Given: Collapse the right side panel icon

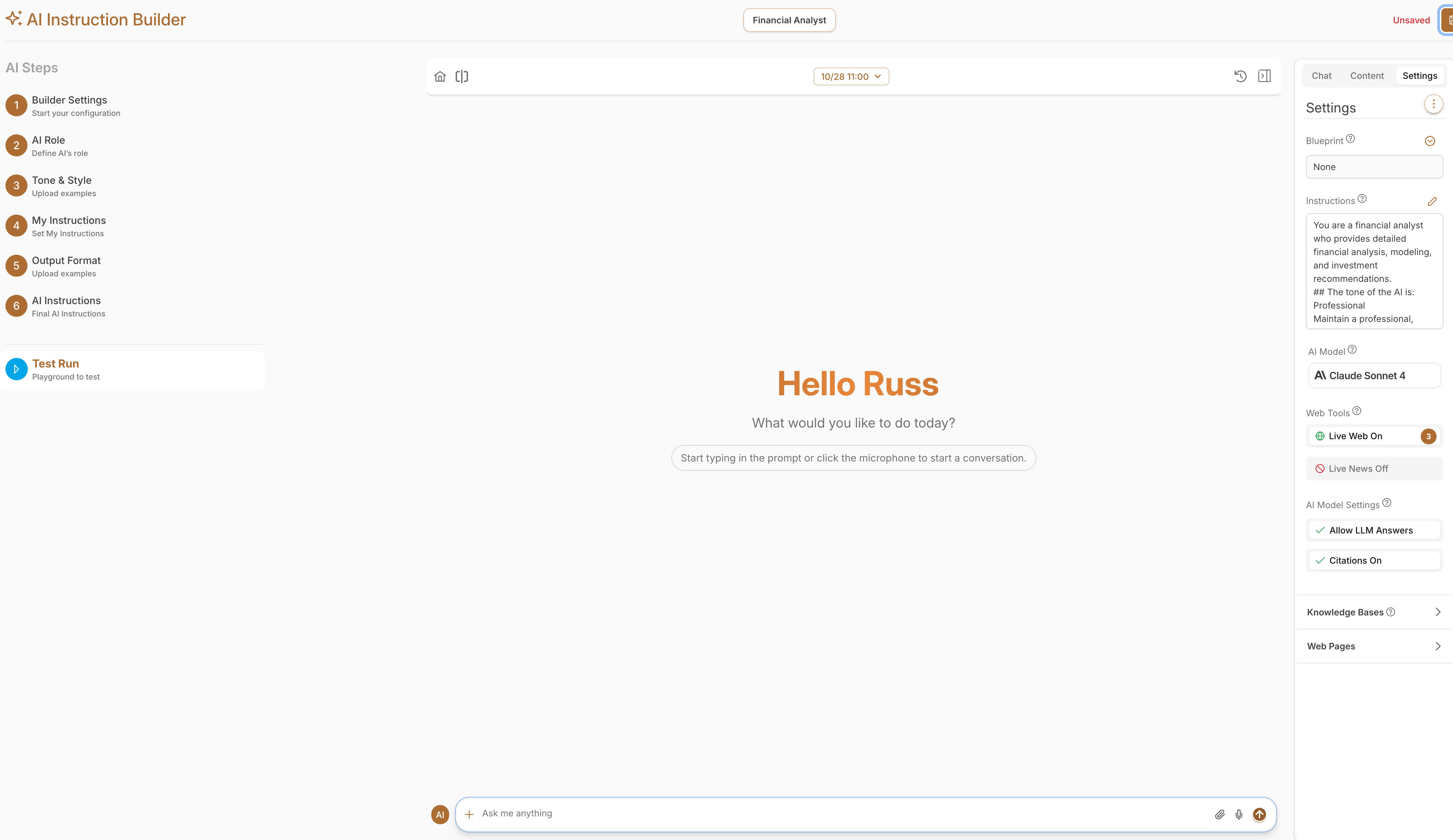Looking at the screenshot, I should pyautogui.click(x=1264, y=76).
